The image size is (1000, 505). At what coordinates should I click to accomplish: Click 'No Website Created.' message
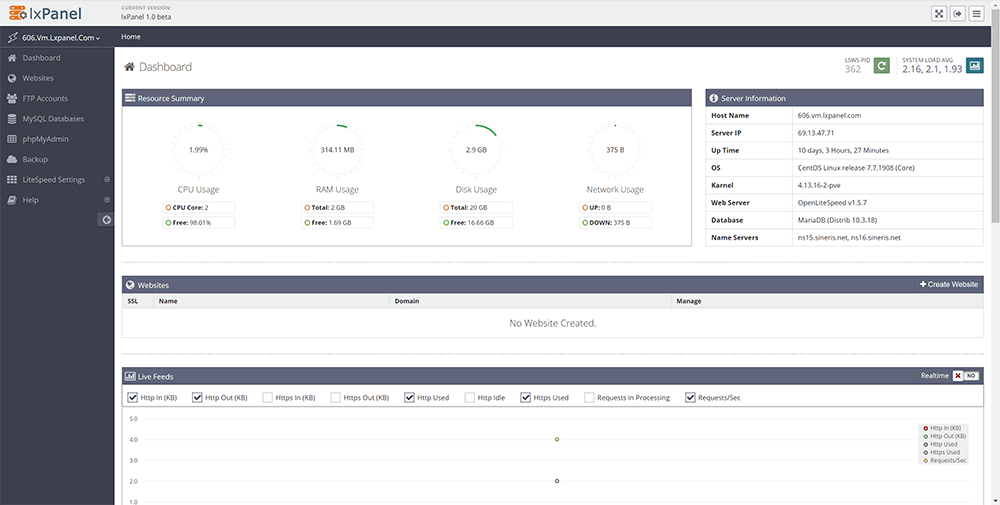552,323
